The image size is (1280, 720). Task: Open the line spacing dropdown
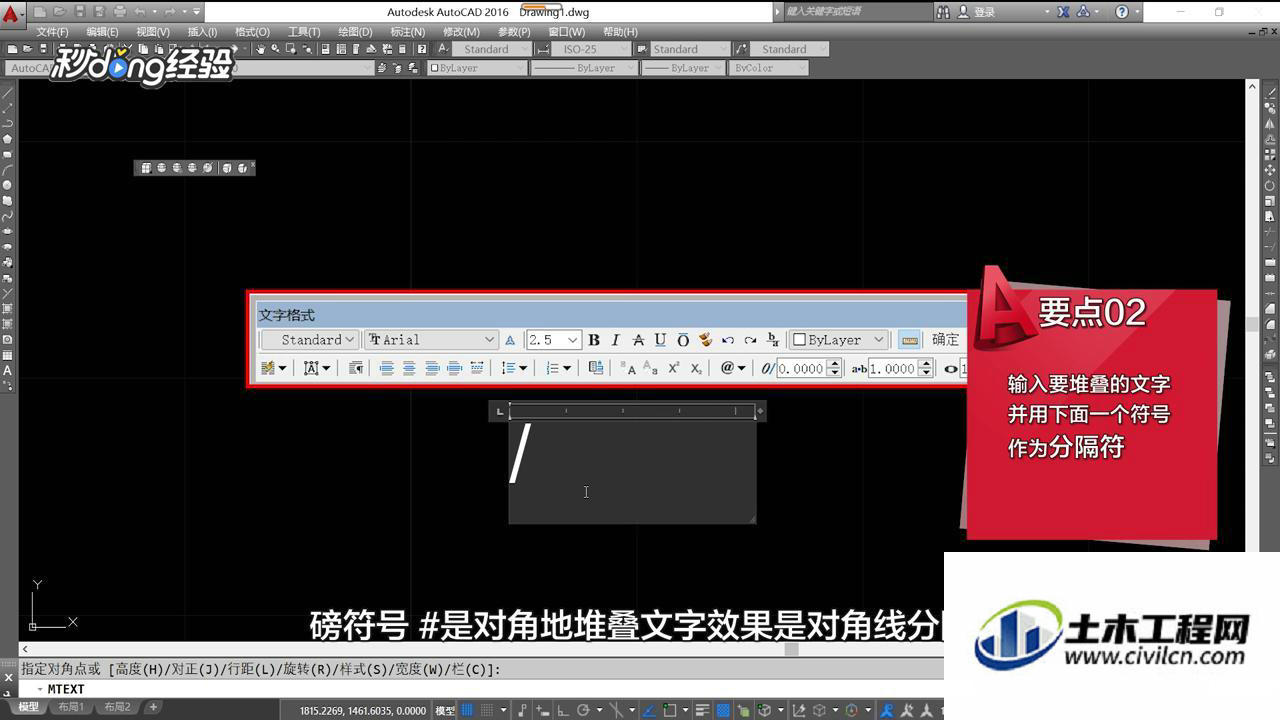point(514,368)
